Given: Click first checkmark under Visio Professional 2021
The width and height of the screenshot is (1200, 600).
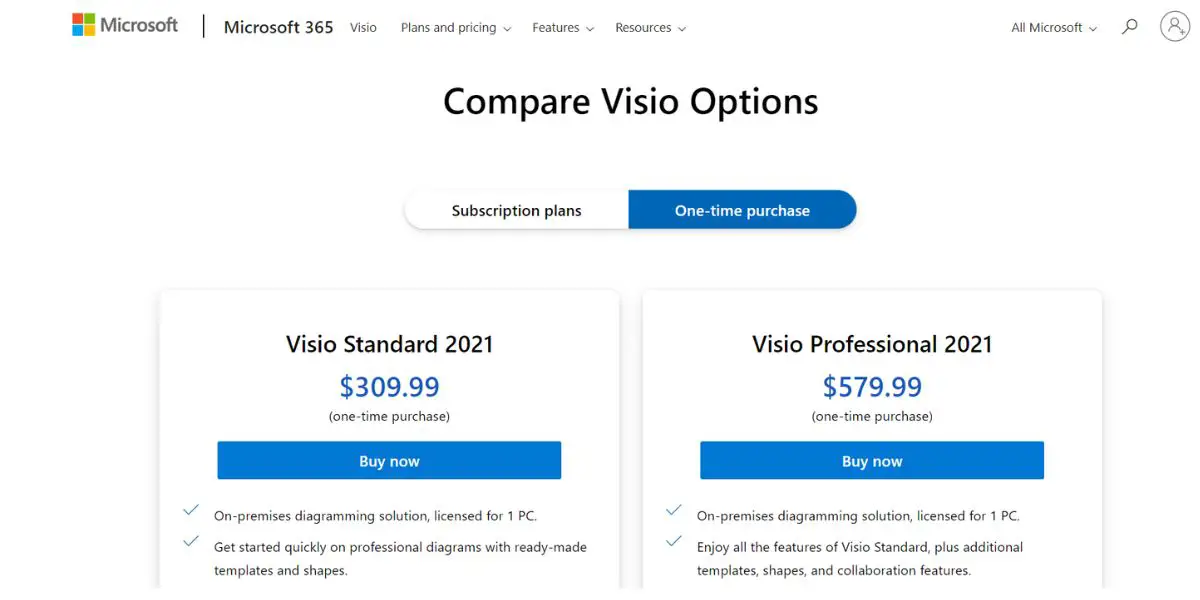Looking at the screenshot, I should 673,510.
